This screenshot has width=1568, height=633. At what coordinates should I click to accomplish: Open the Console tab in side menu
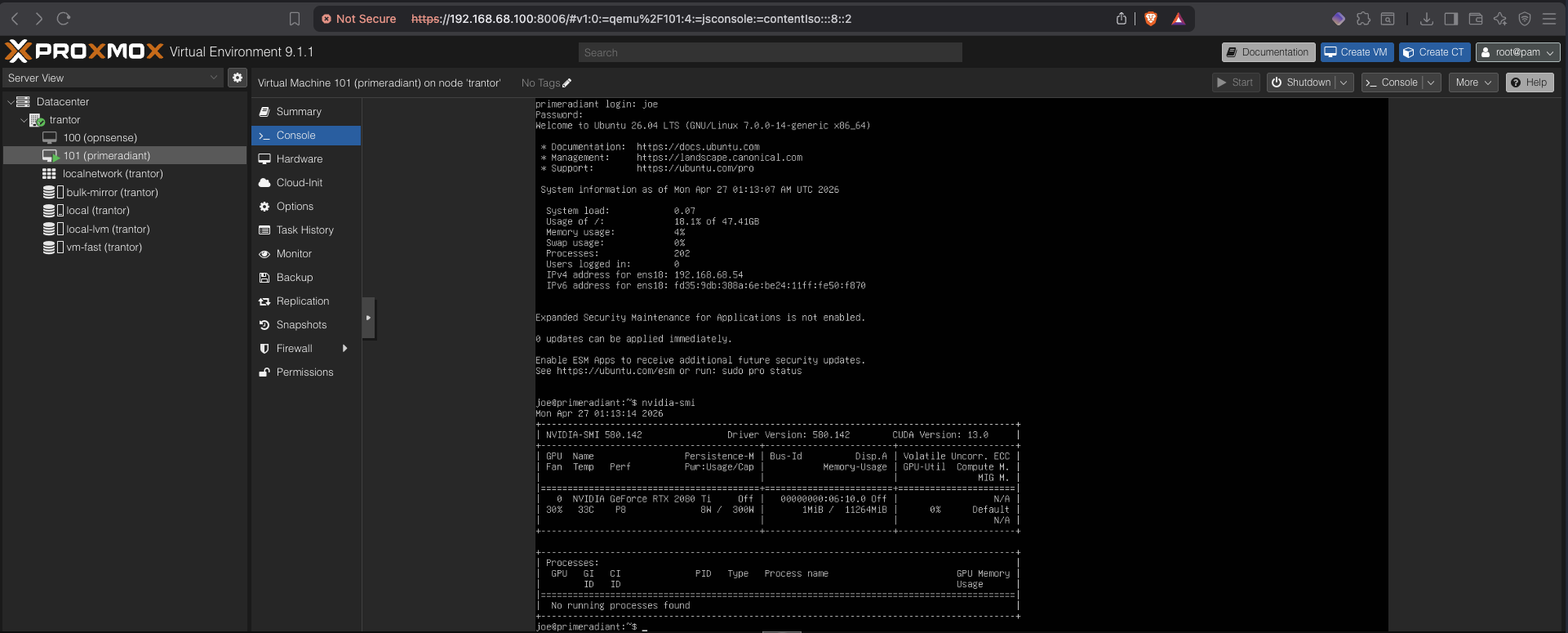pyautogui.click(x=306, y=136)
